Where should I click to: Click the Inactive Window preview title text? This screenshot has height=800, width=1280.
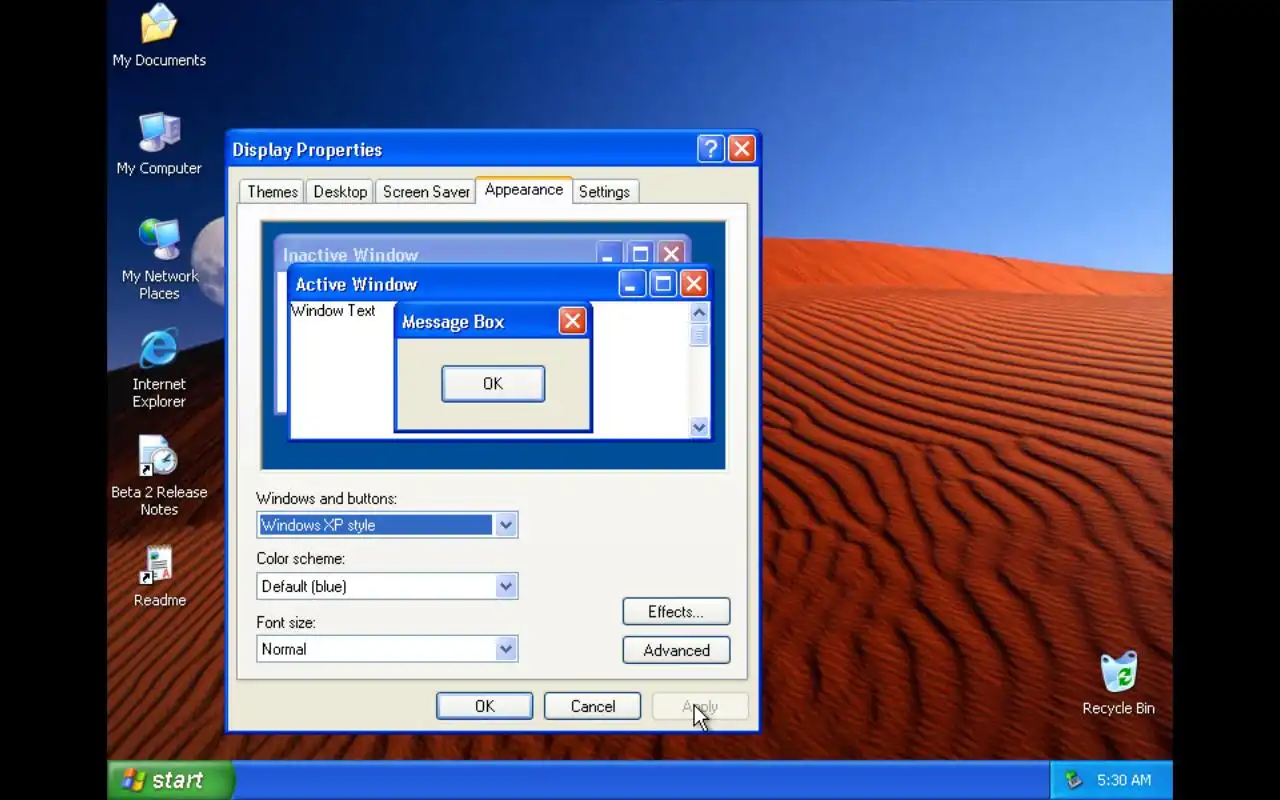coord(350,255)
